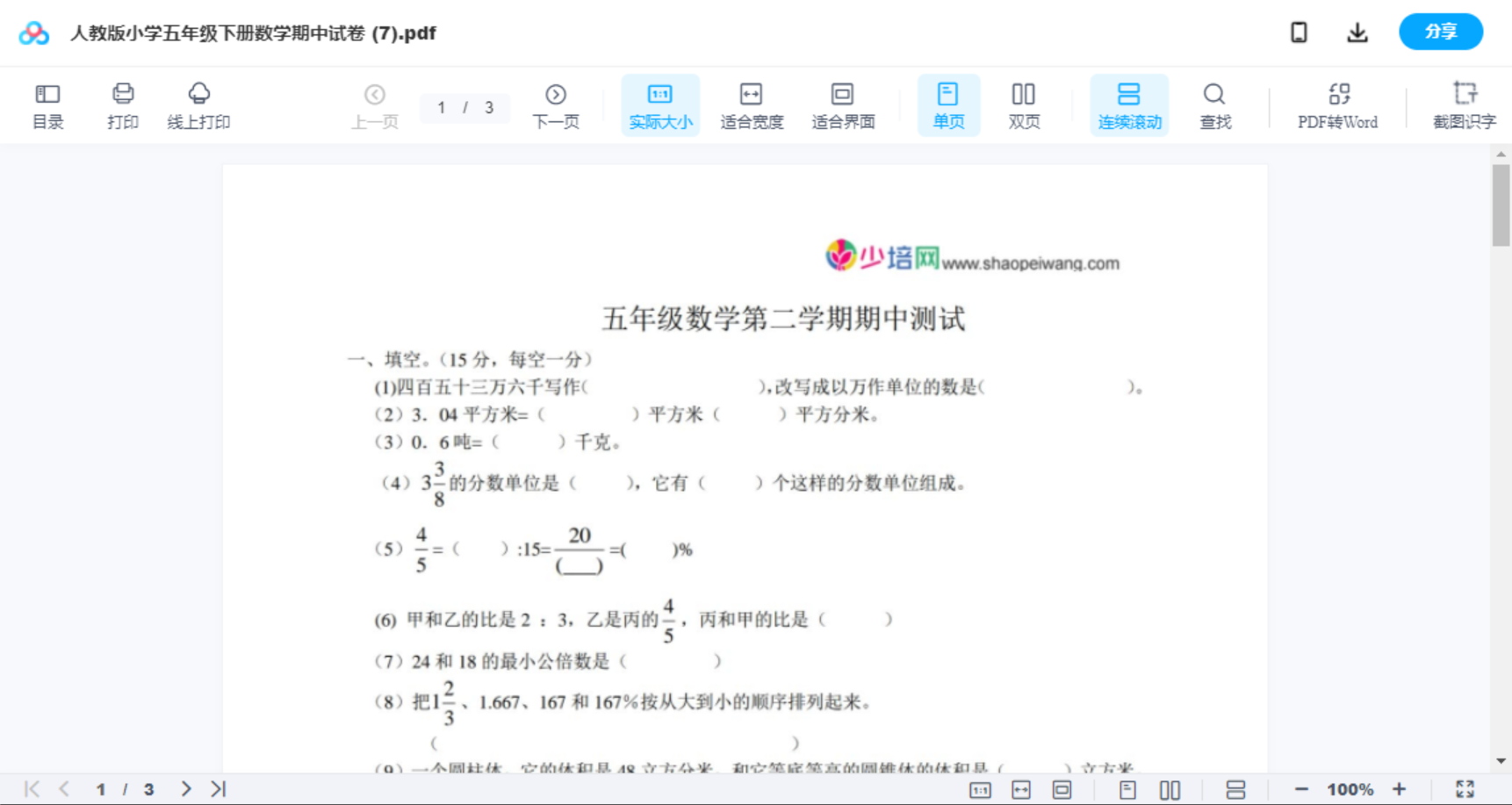
Task: Select 适合宽度 fit width mode
Action: (752, 104)
